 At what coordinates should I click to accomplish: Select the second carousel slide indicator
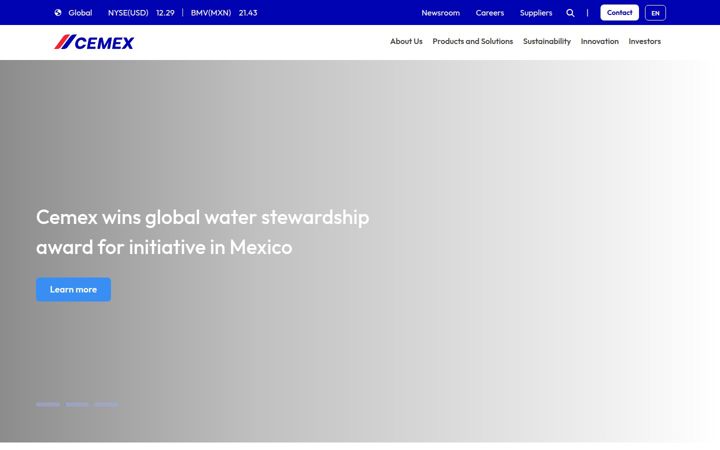point(77,405)
